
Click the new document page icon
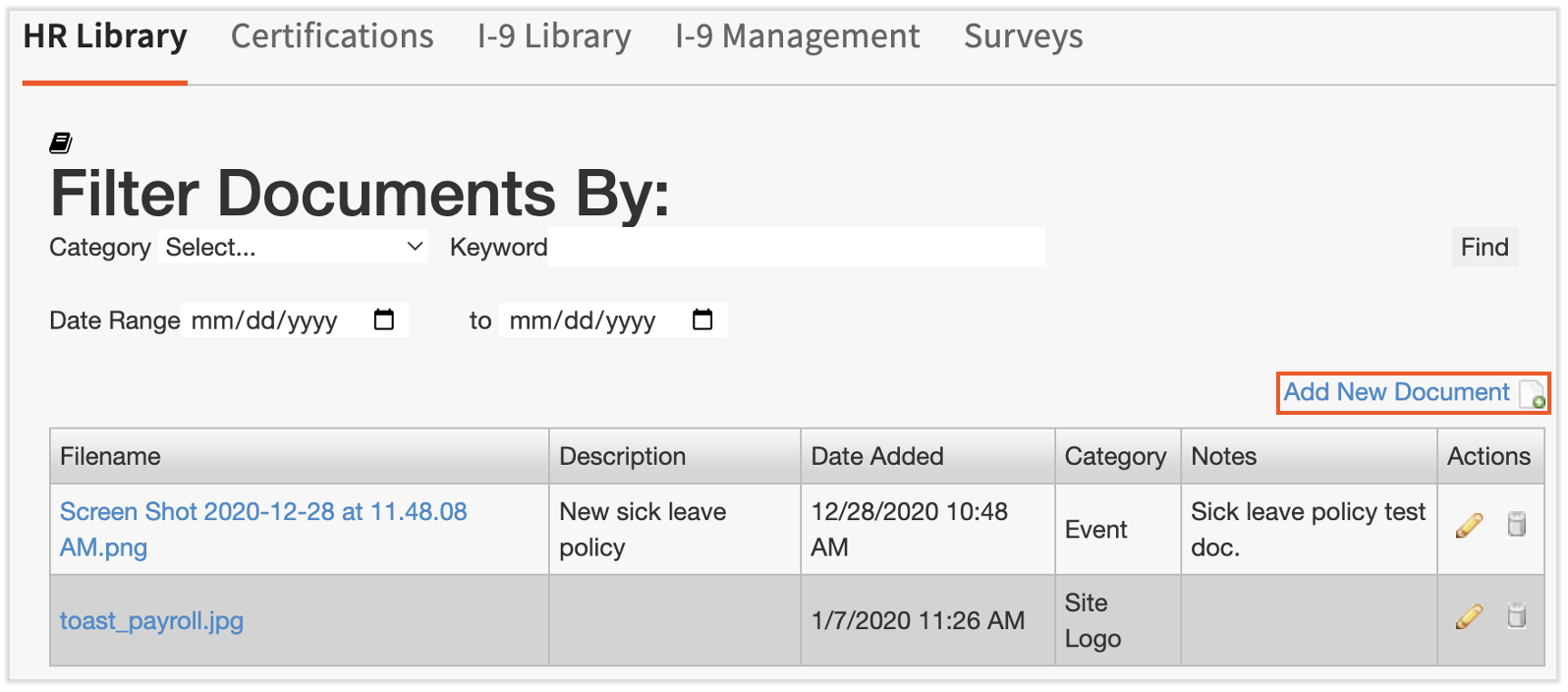coord(1532,394)
